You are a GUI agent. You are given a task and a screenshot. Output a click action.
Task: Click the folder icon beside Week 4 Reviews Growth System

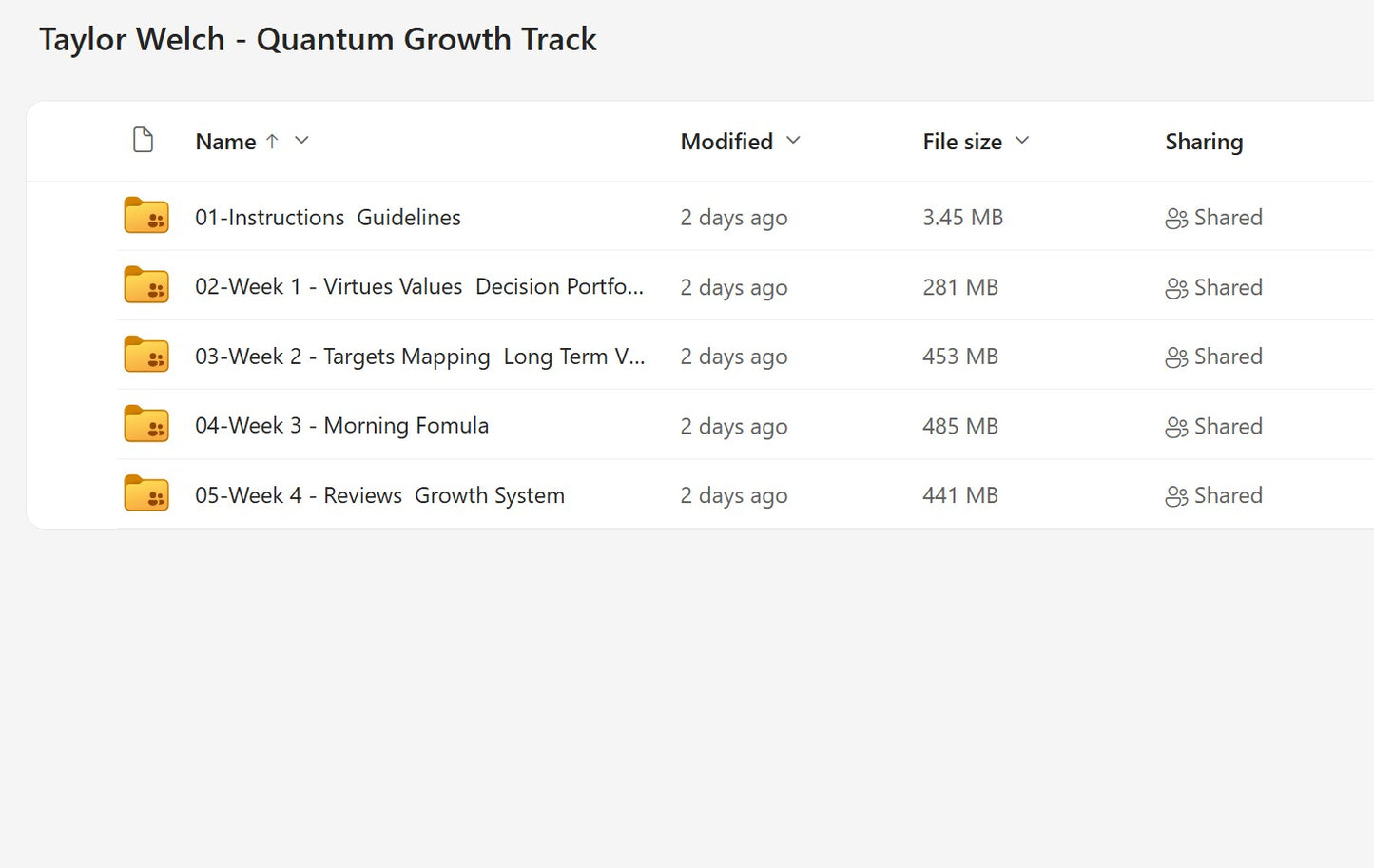click(x=145, y=494)
